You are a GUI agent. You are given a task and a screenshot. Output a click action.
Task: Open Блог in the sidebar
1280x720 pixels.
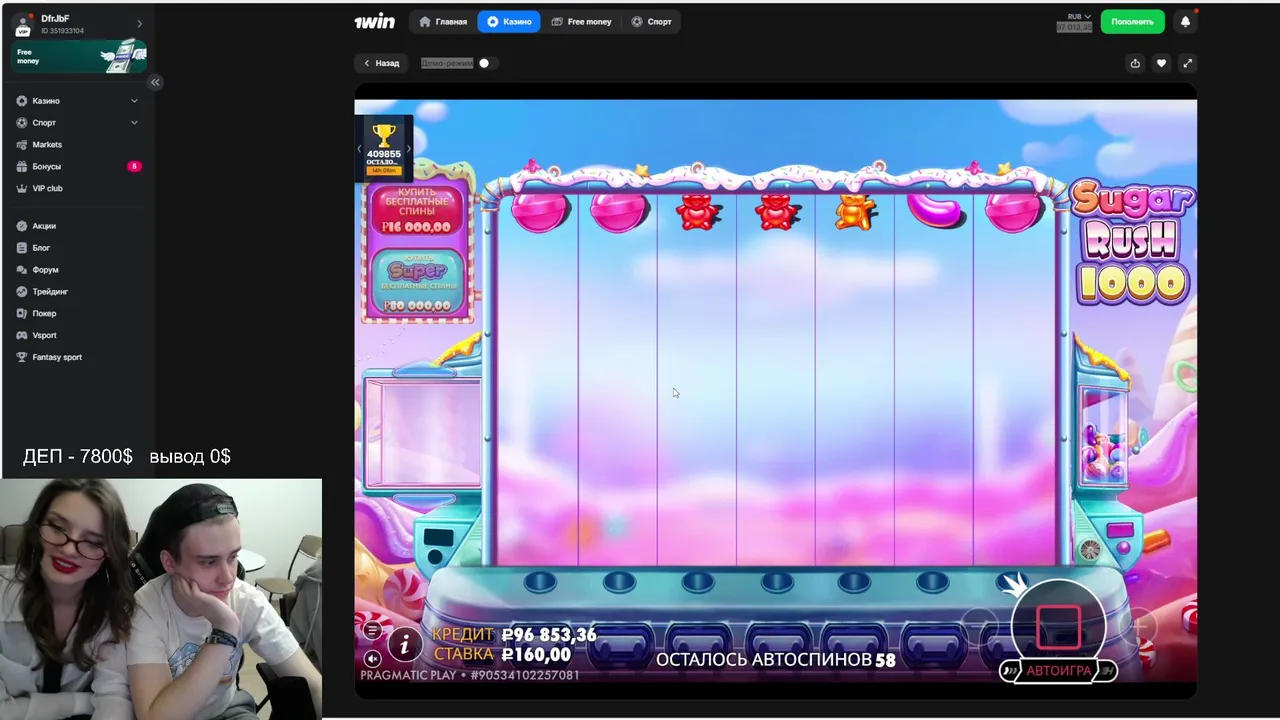coord(41,248)
